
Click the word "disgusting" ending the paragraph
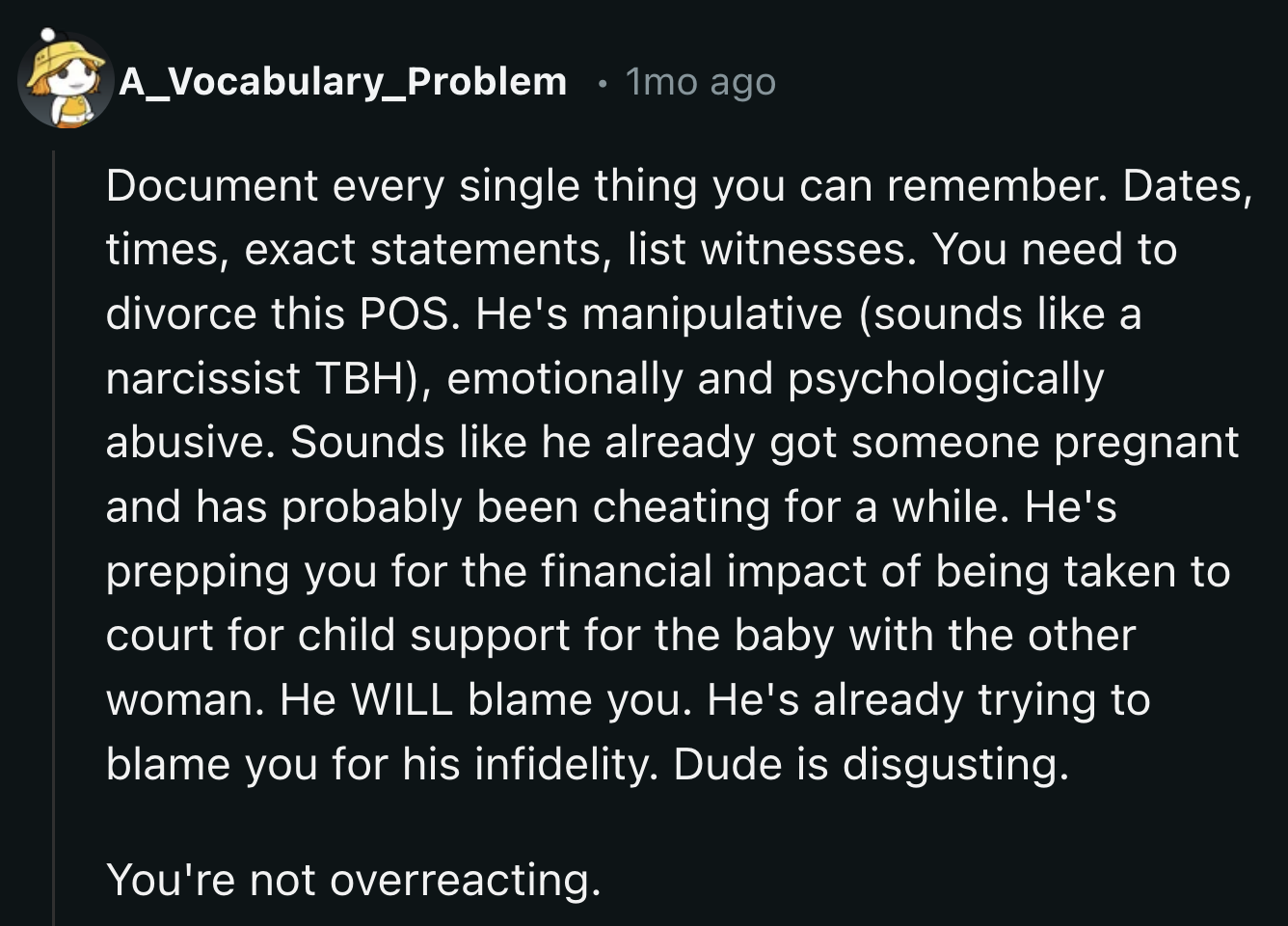(x=950, y=764)
